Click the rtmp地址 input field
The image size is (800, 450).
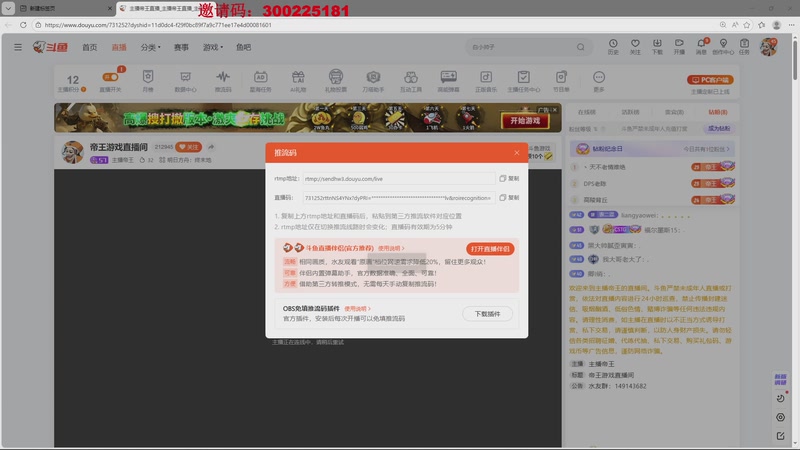tap(398, 179)
